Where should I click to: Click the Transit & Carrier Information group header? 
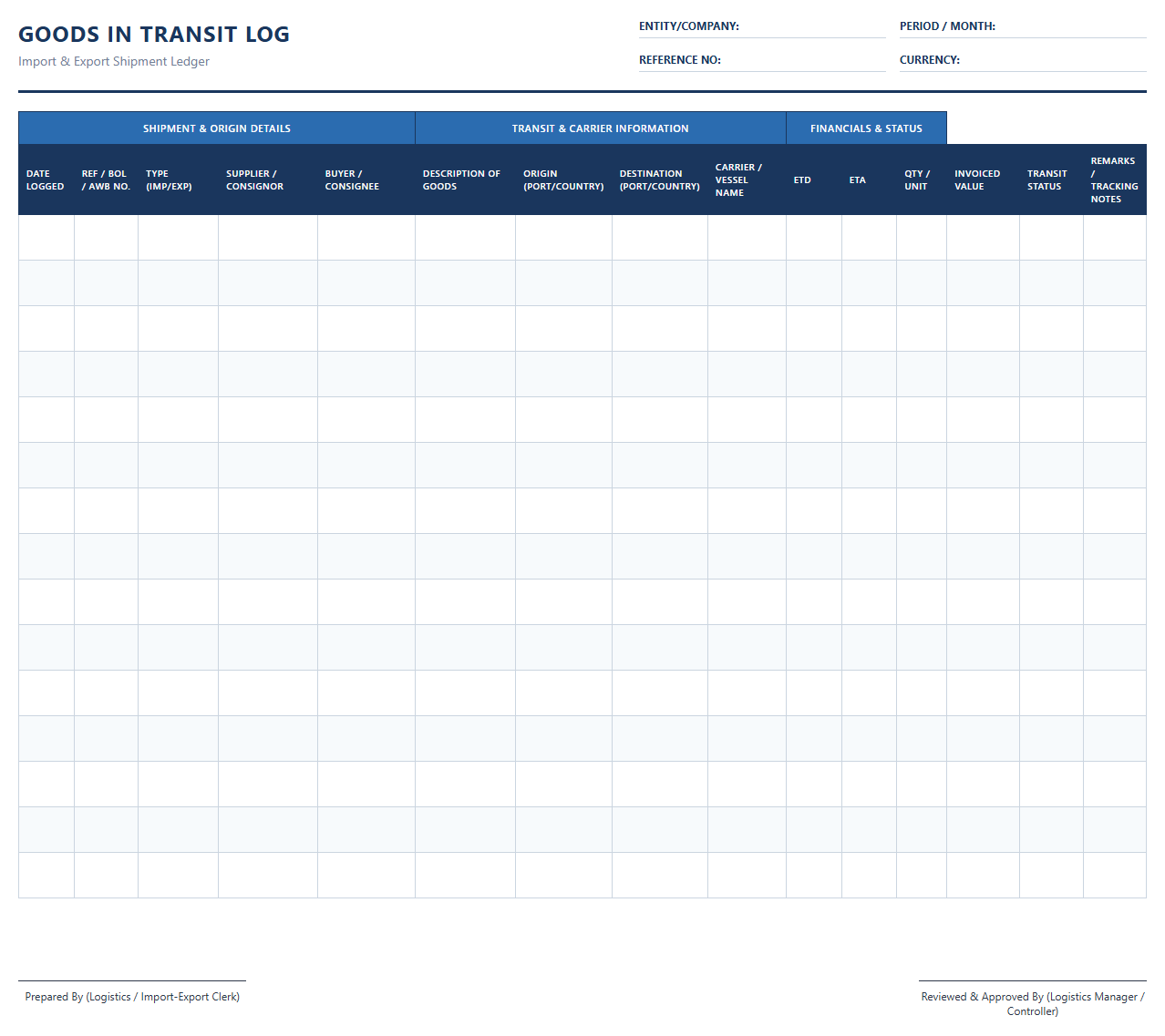[601, 128]
